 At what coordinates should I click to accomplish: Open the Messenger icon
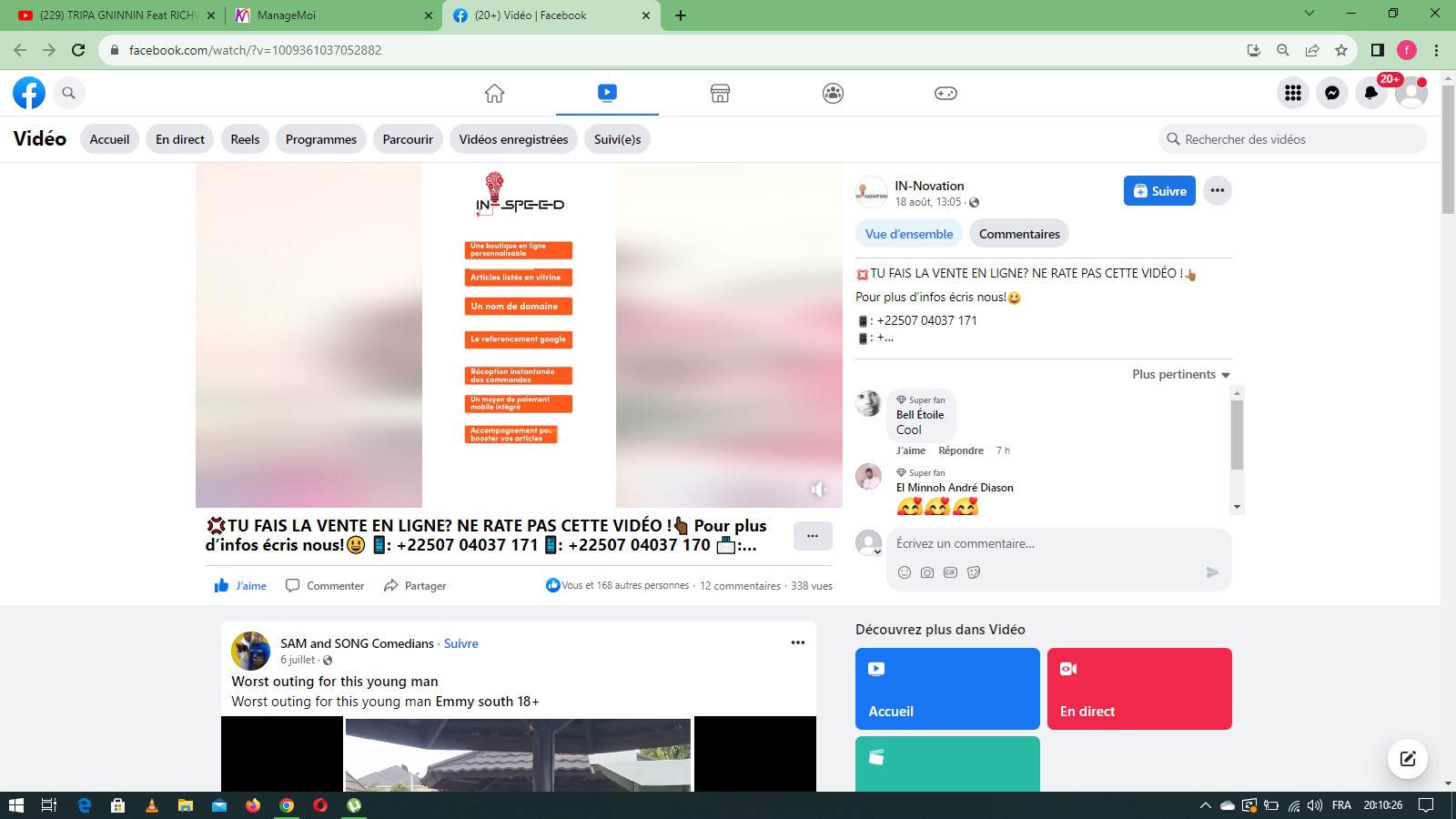pos(1332,93)
